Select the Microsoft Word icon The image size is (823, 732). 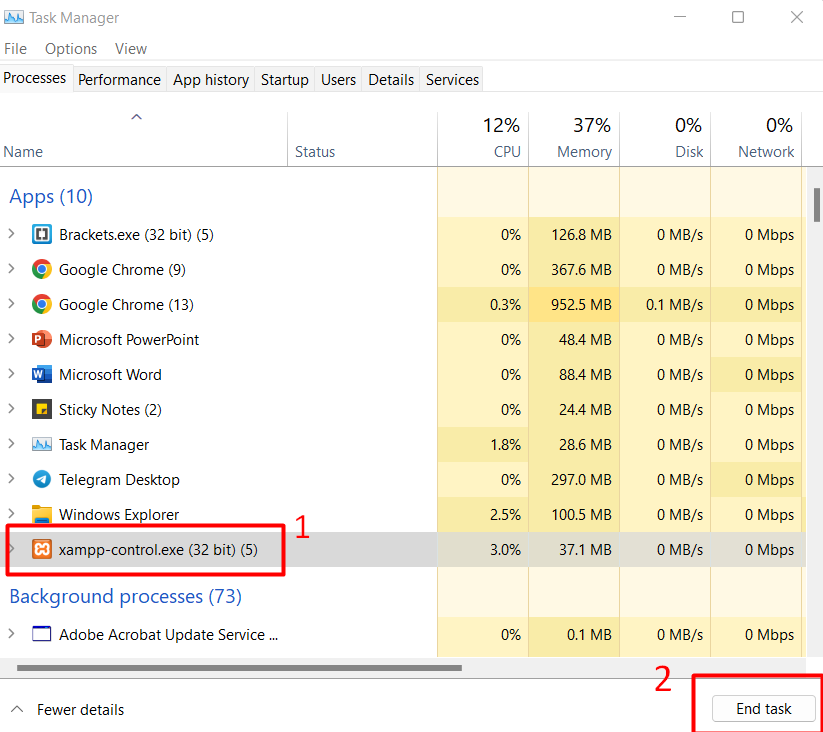(x=42, y=374)
